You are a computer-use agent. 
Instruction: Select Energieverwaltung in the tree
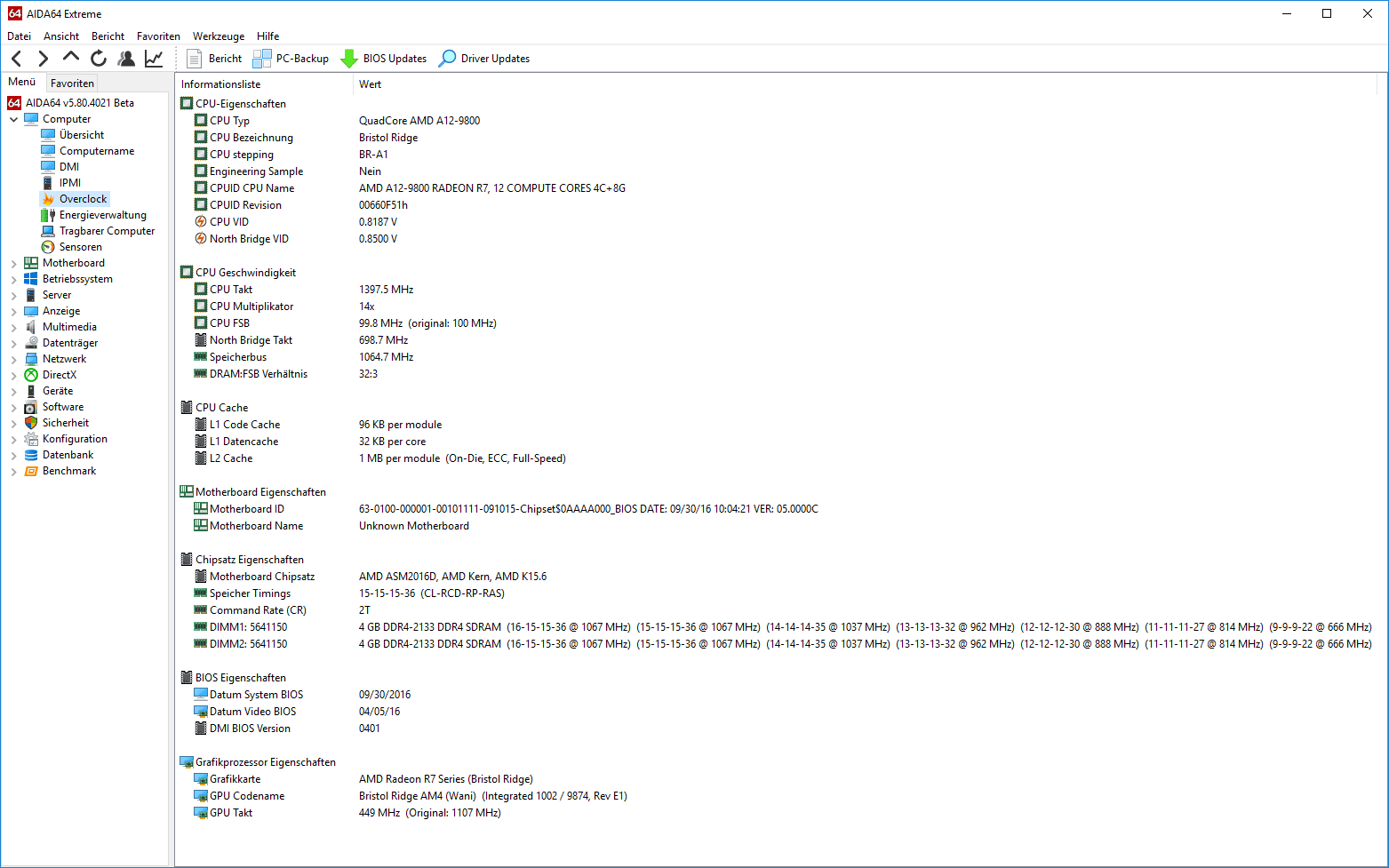pyautogui.click(x=102, y=215)
